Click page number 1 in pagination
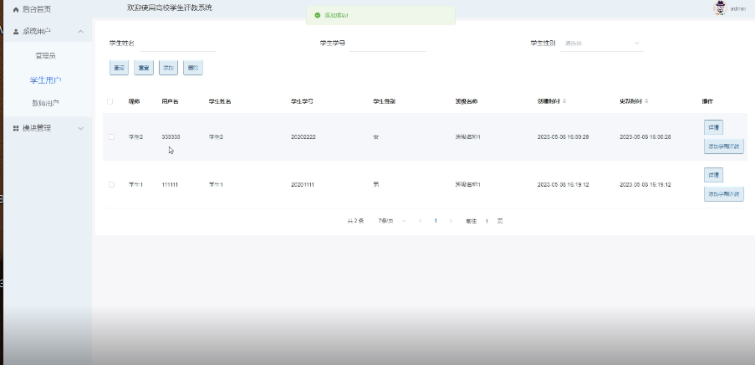756x365 pixels. pyautogui.click(x=436, y=221)
